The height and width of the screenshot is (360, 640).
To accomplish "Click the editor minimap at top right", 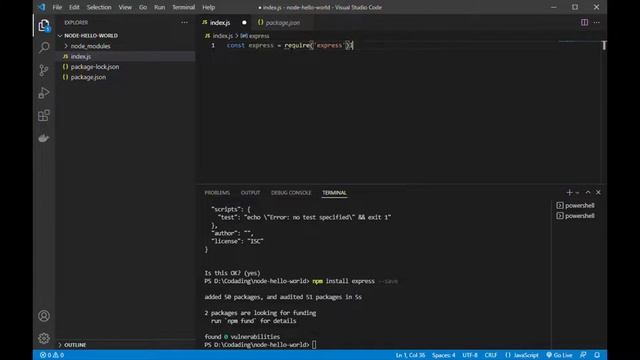I will tap(579, 42).
